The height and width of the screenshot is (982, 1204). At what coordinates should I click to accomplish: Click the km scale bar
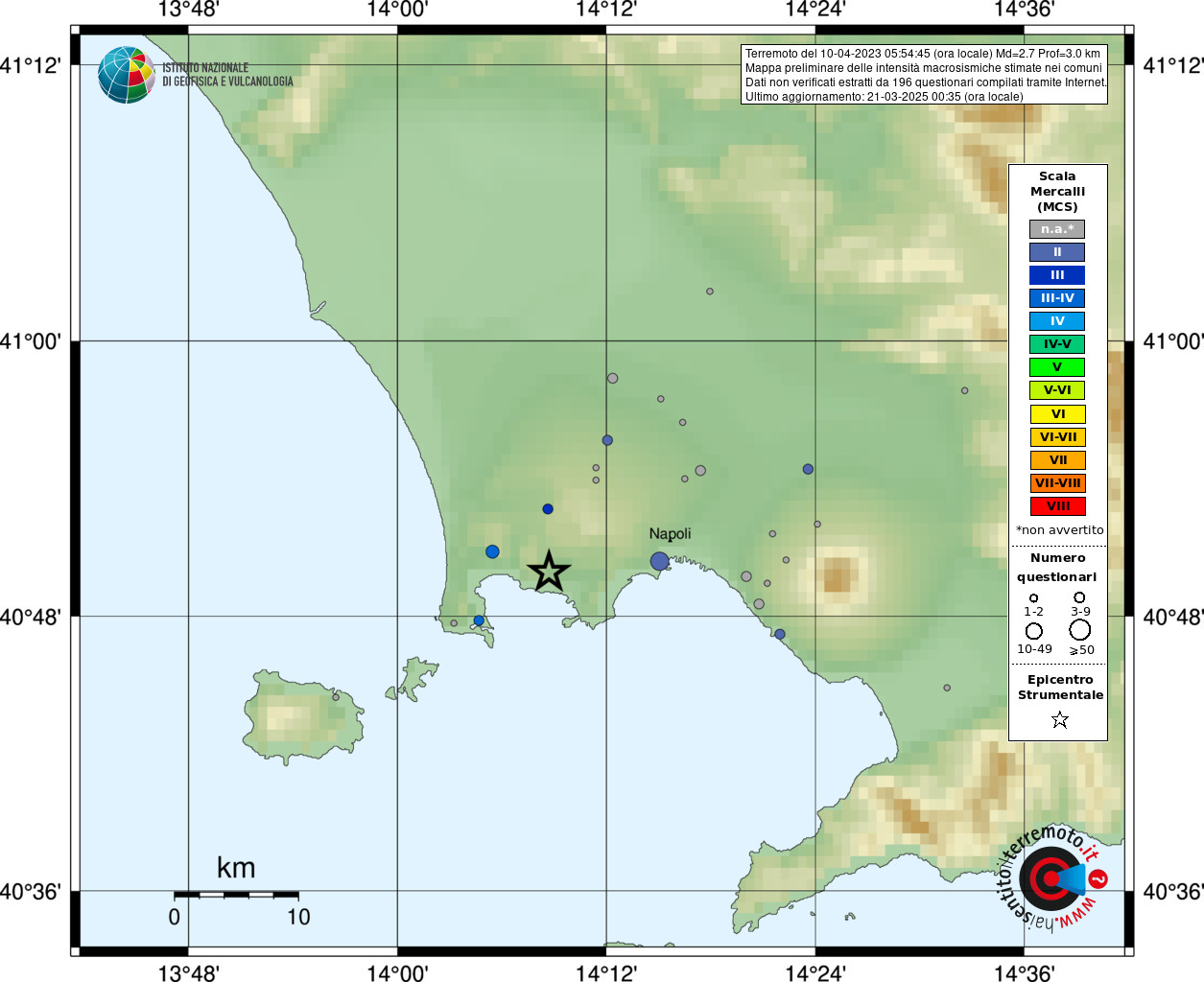pos(236,895)
